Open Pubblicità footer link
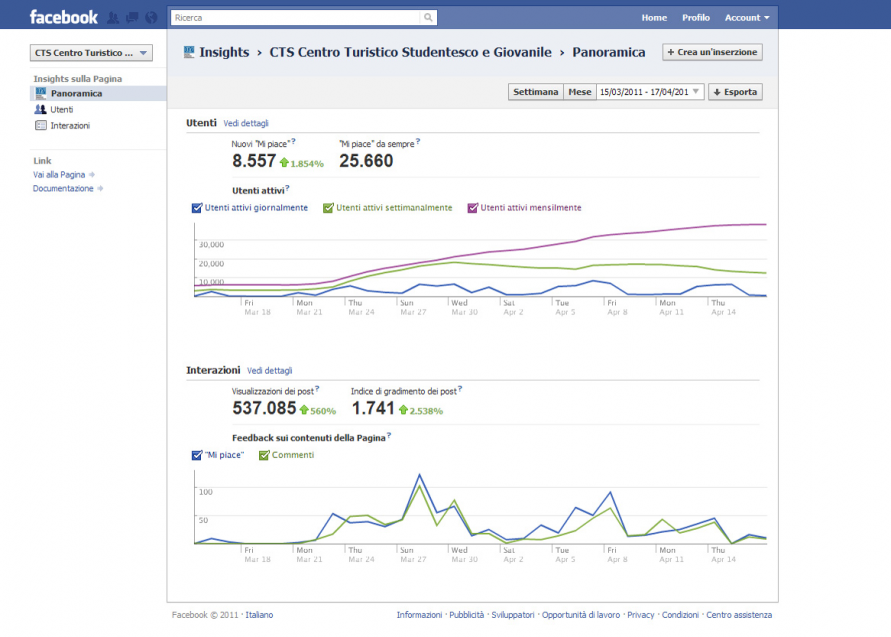Screen dimensions: 891x637 click(467, 615)
